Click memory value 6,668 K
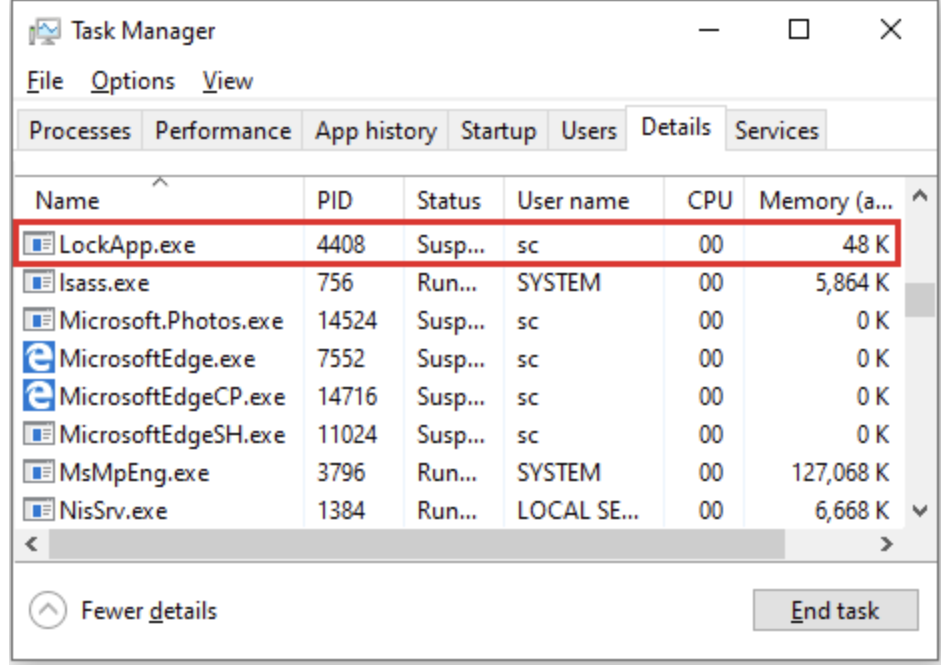The width and height of the screenshot is (948, 670). [x=852, y=512]
